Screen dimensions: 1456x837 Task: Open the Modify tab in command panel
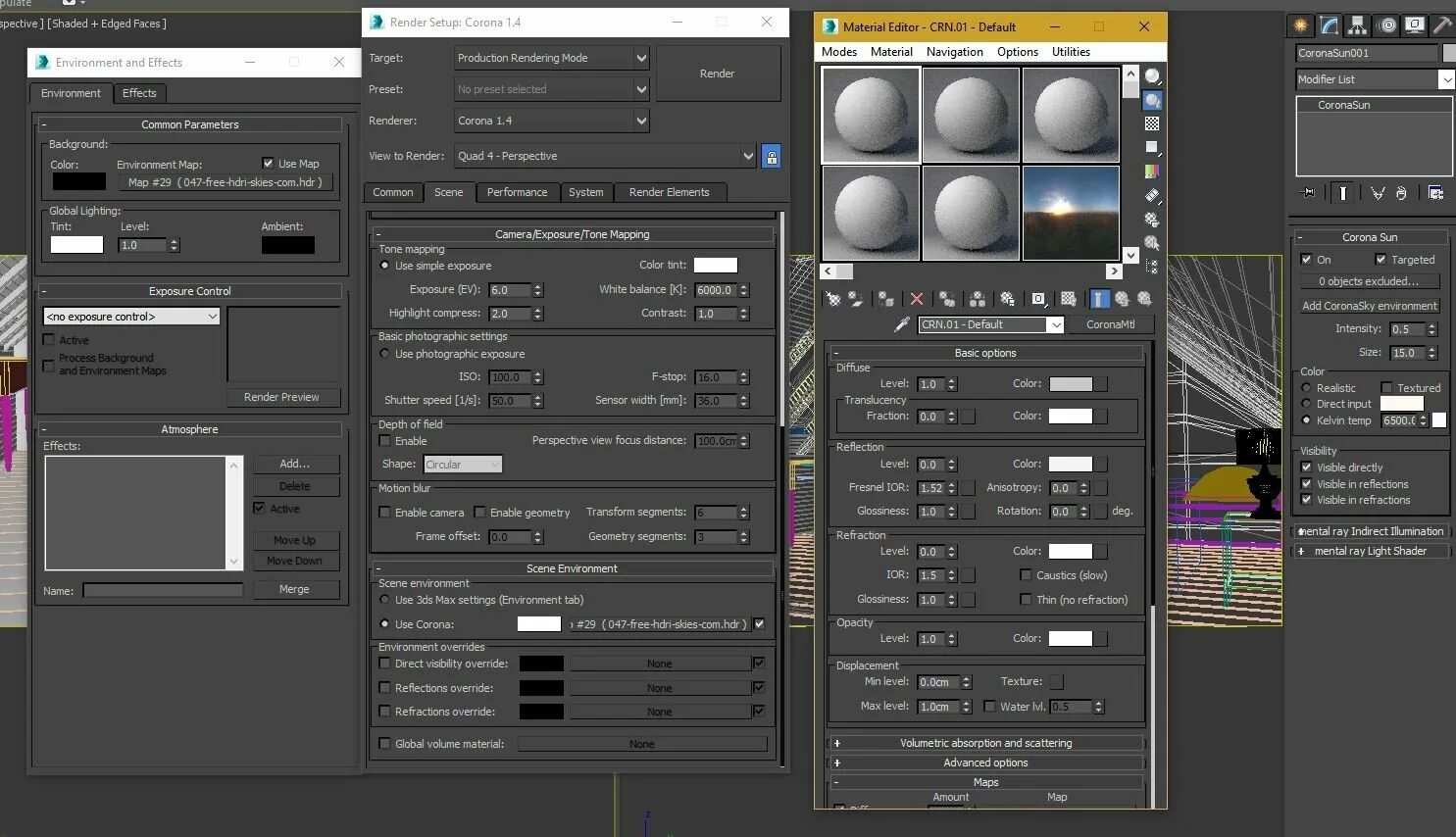coord(1329,25)
